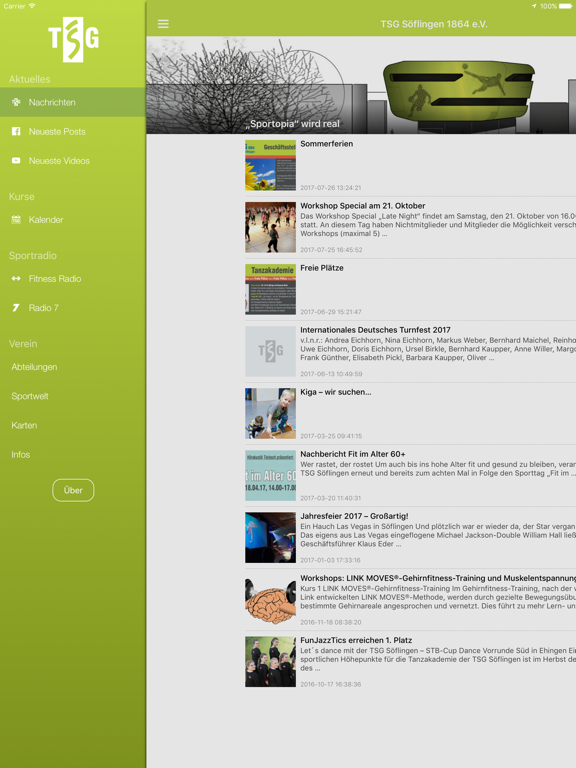This screenshot has width=576, height=768.
Task: Click the date 2017-03-20 11:40:31
Action: tap(331, 498)
